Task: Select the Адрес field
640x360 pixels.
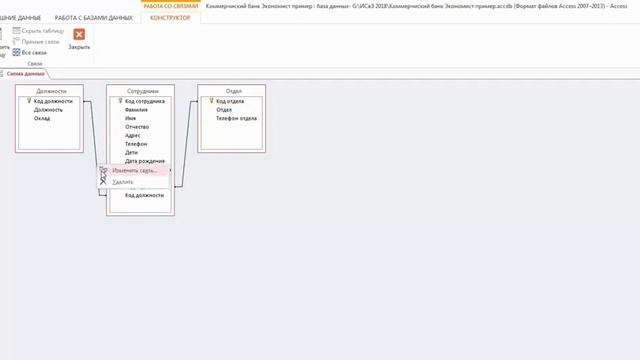Action: (x=133, y=136)
